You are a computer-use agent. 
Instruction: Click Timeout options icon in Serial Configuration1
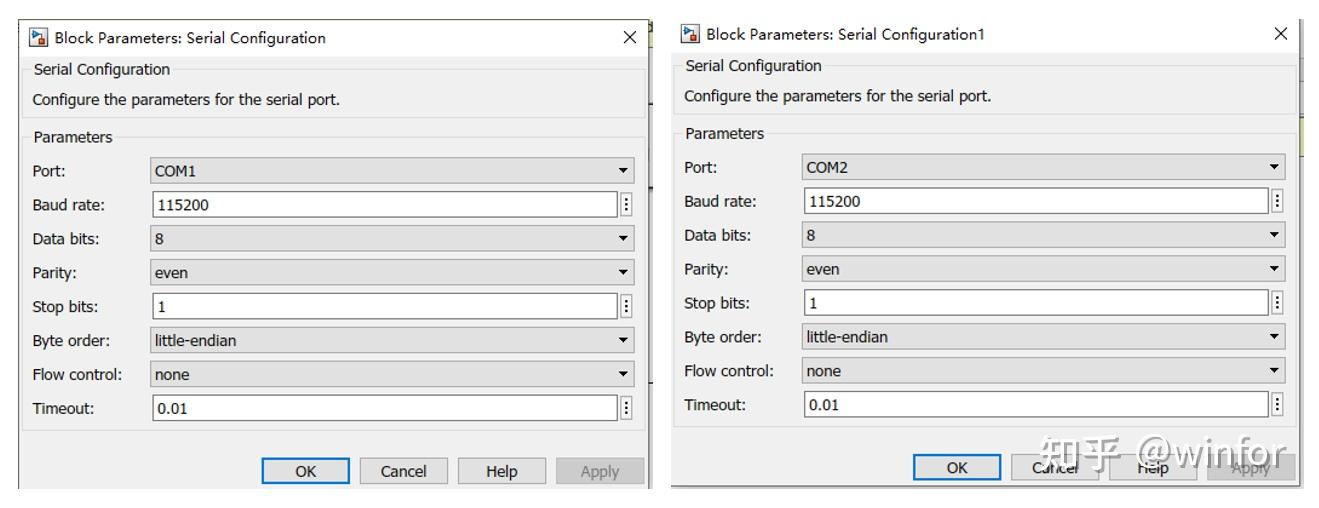(1278, 405)
